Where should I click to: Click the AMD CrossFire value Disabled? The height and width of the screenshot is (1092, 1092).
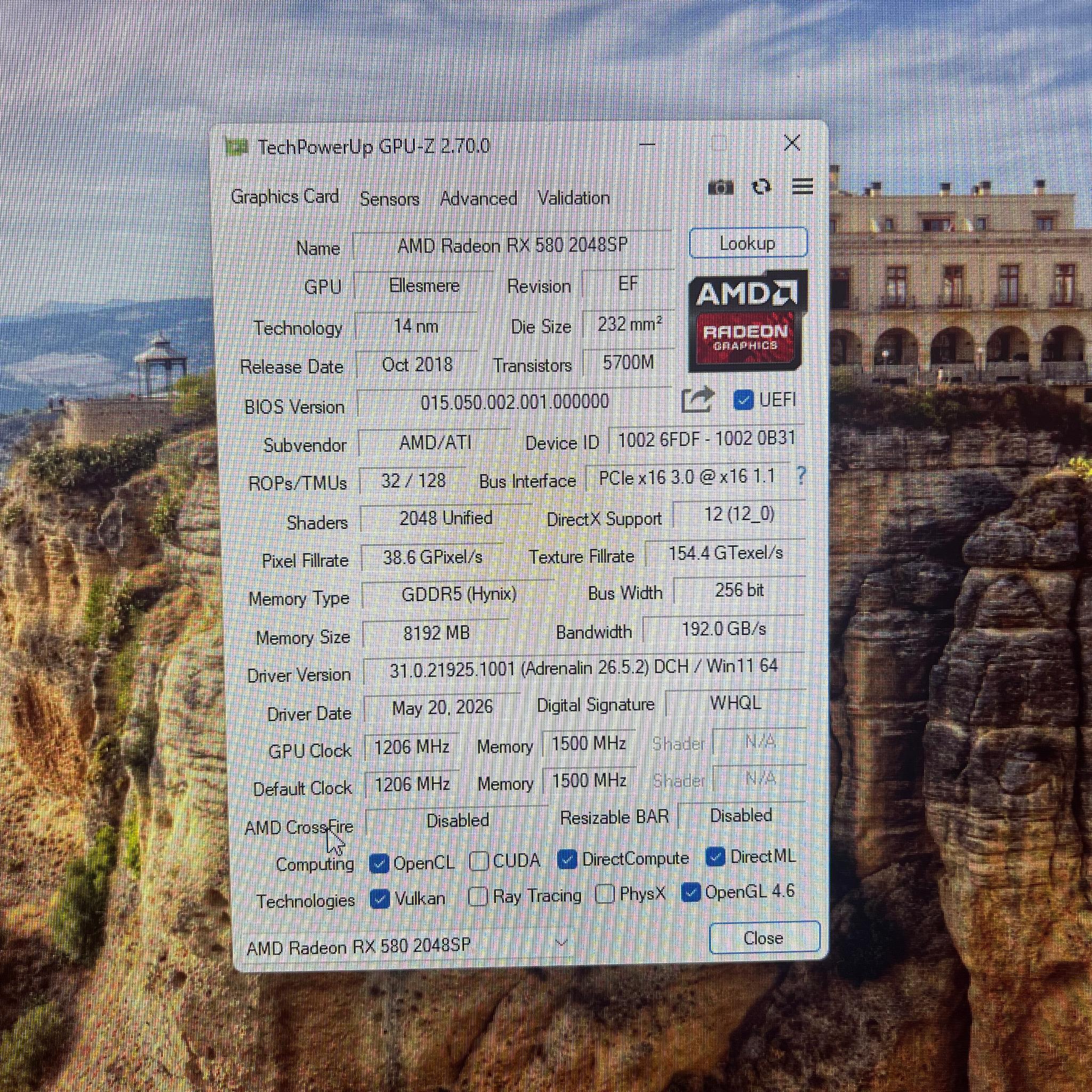tap(457, 821)
